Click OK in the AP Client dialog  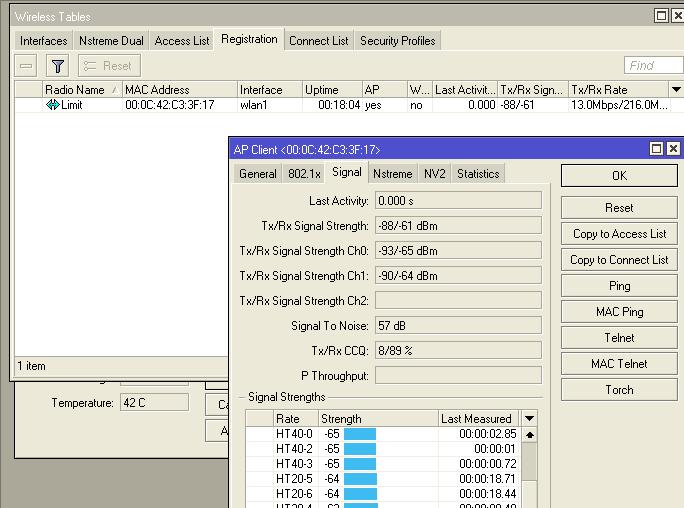tap(619, 176)
